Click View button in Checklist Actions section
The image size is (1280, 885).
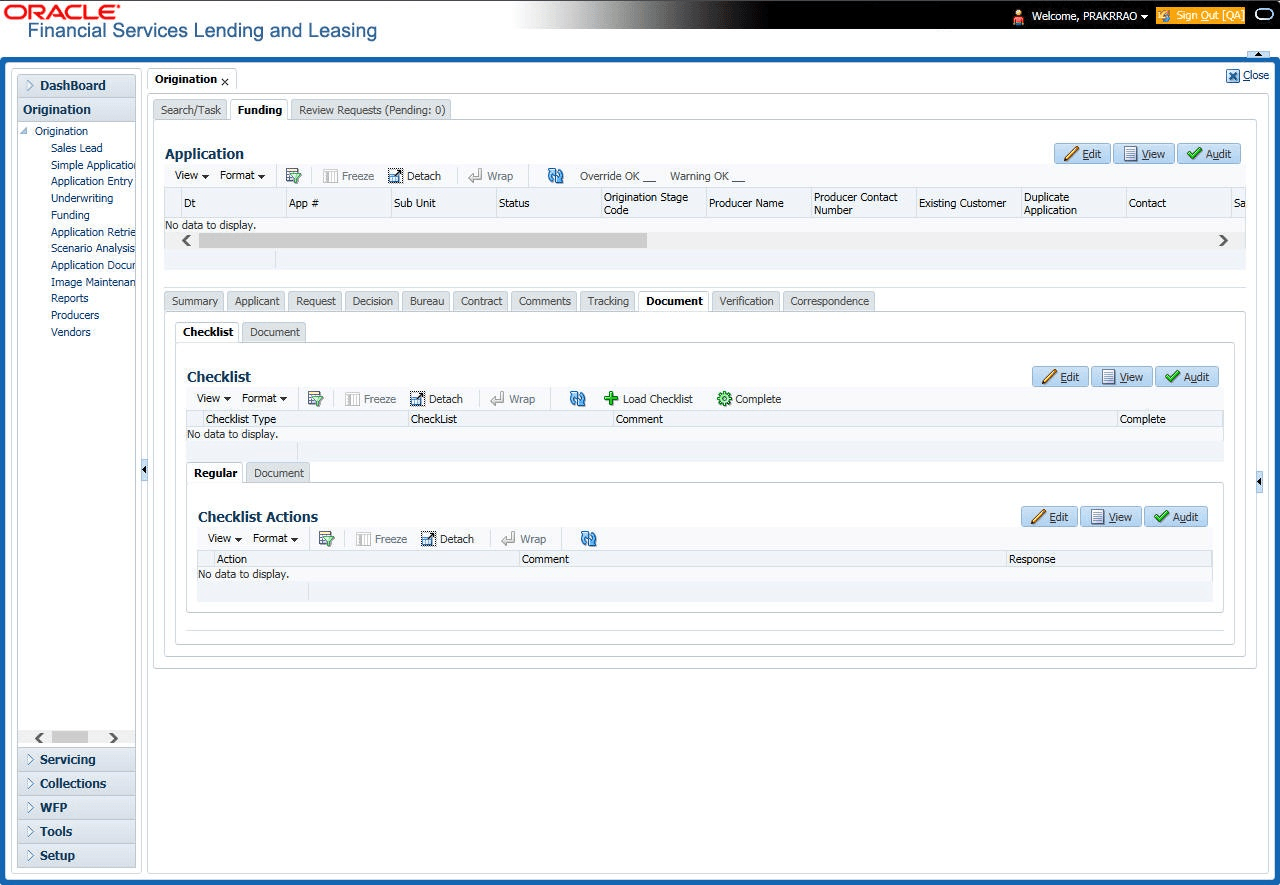pyautogui.click(x=1111, y=517)
